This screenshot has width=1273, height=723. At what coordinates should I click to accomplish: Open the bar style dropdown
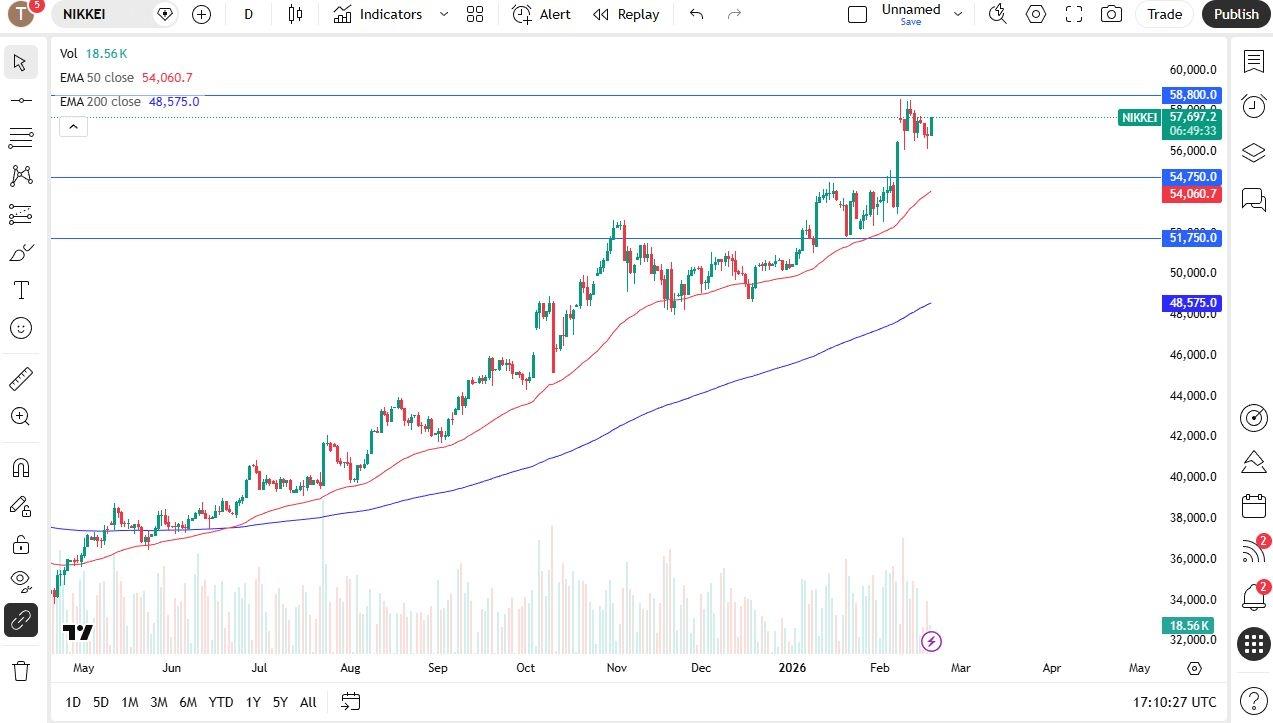pyautogui.click(x=296, y=14)
